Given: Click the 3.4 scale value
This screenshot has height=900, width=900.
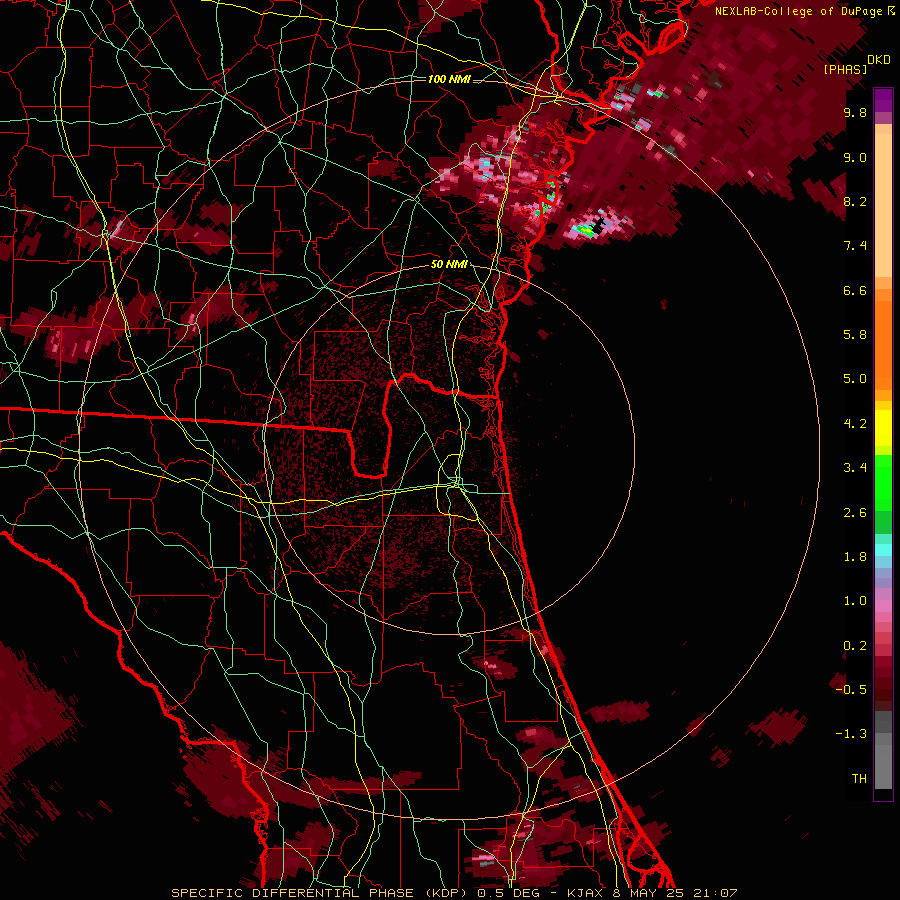Looking at the screenshot, I should click(x=855, y=468).
